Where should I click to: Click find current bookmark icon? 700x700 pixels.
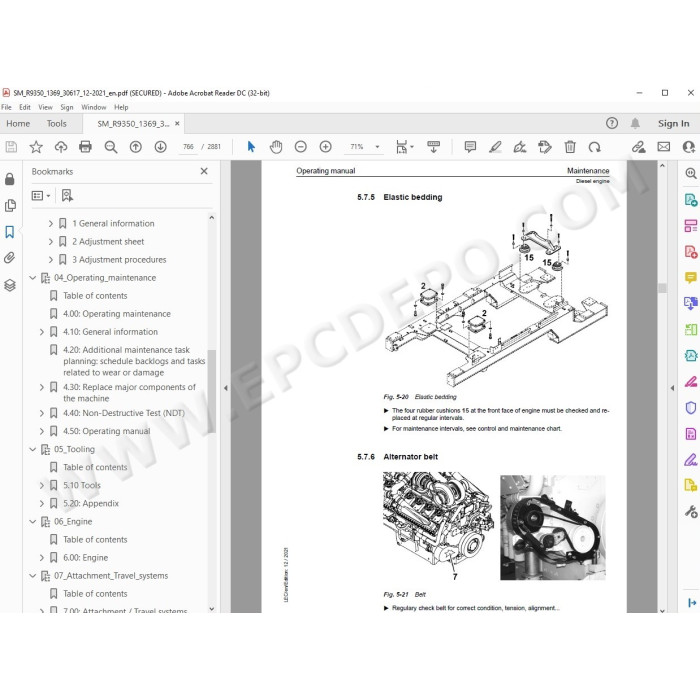[x=67, y=196]
